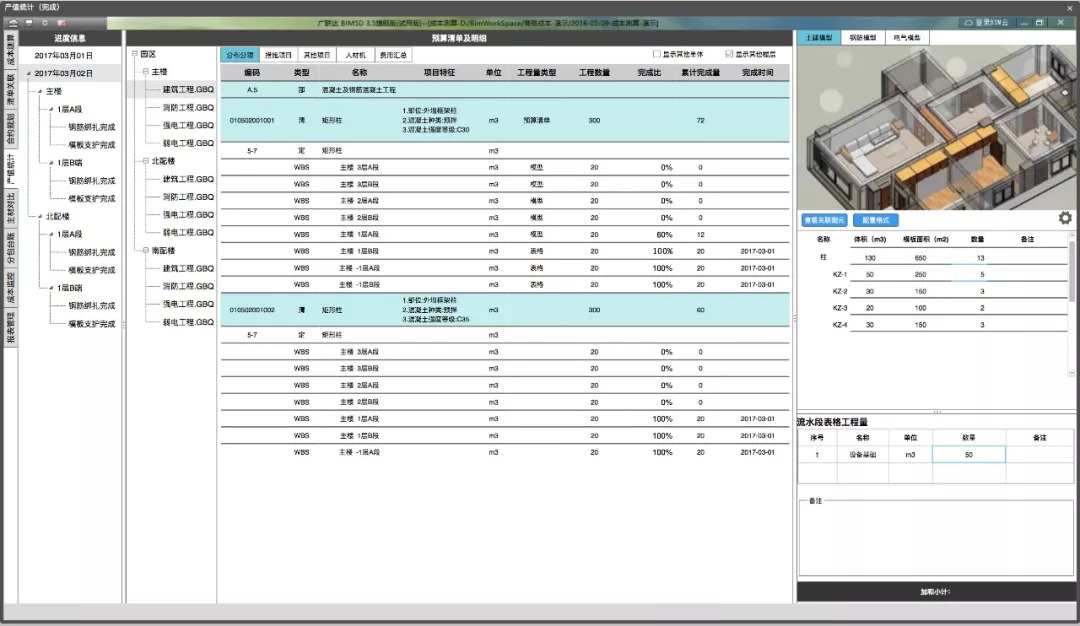Click the 设备基础 name cell
The width and height of the screenshot is (1080, 626).
[x=862, y=455]
